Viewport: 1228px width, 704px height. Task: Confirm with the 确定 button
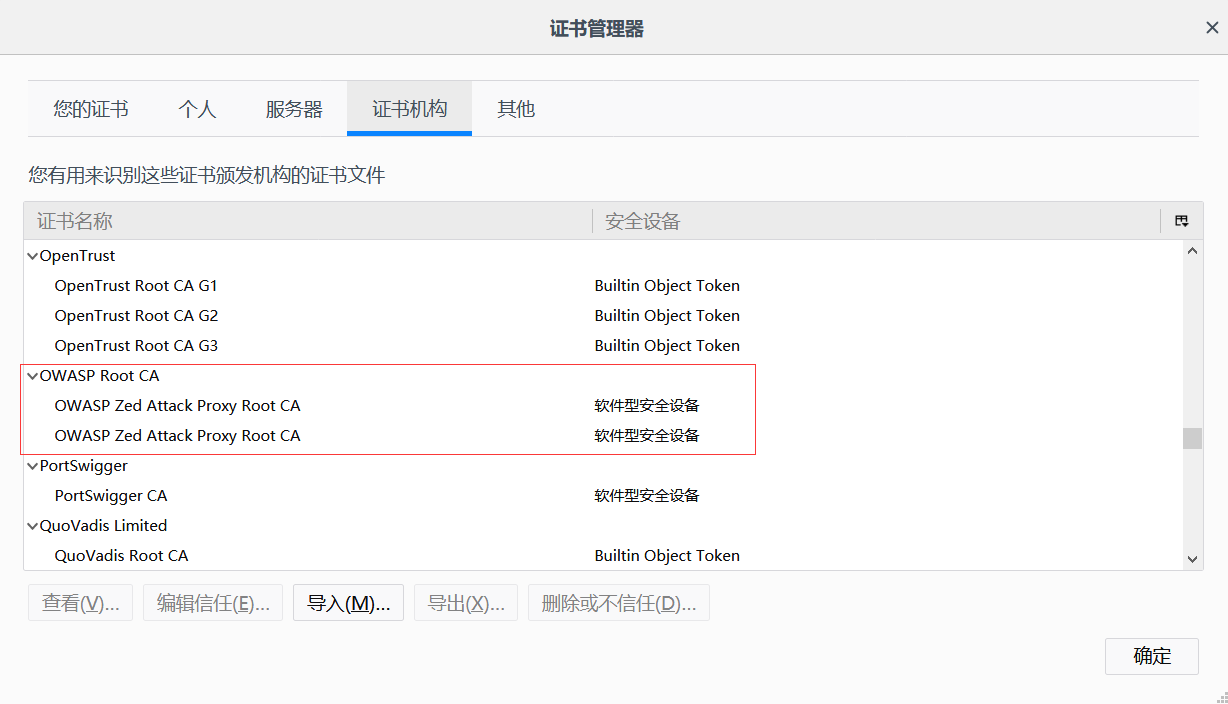click(1152, 656)
